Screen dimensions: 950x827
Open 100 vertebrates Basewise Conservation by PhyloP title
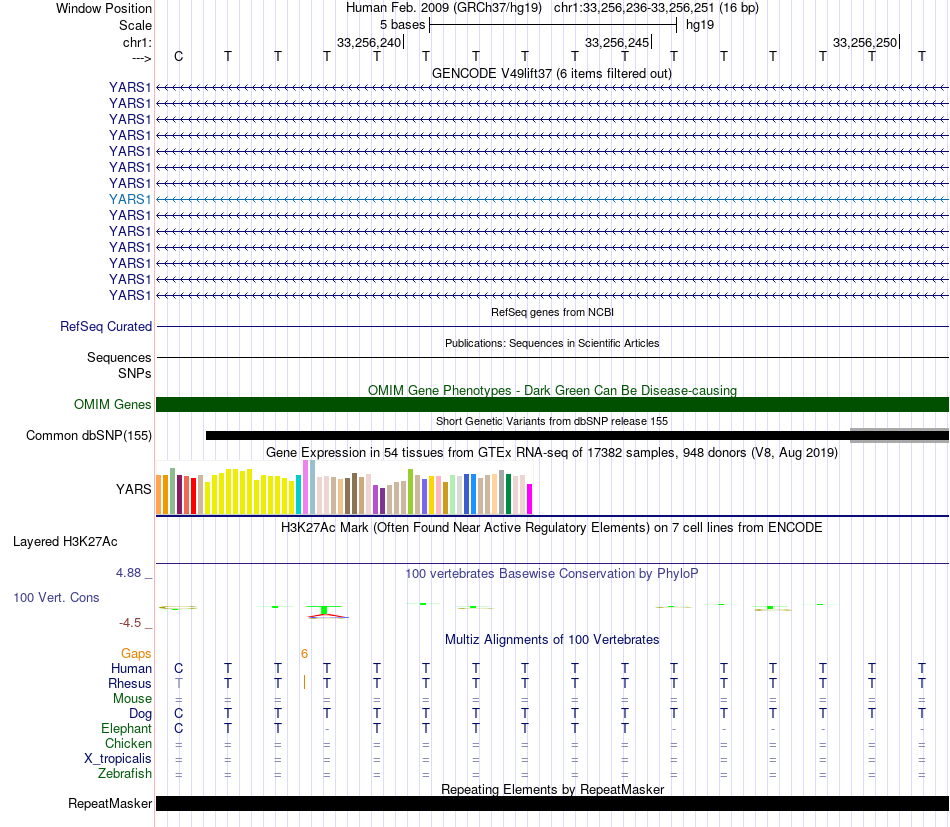tap(552, 573)
